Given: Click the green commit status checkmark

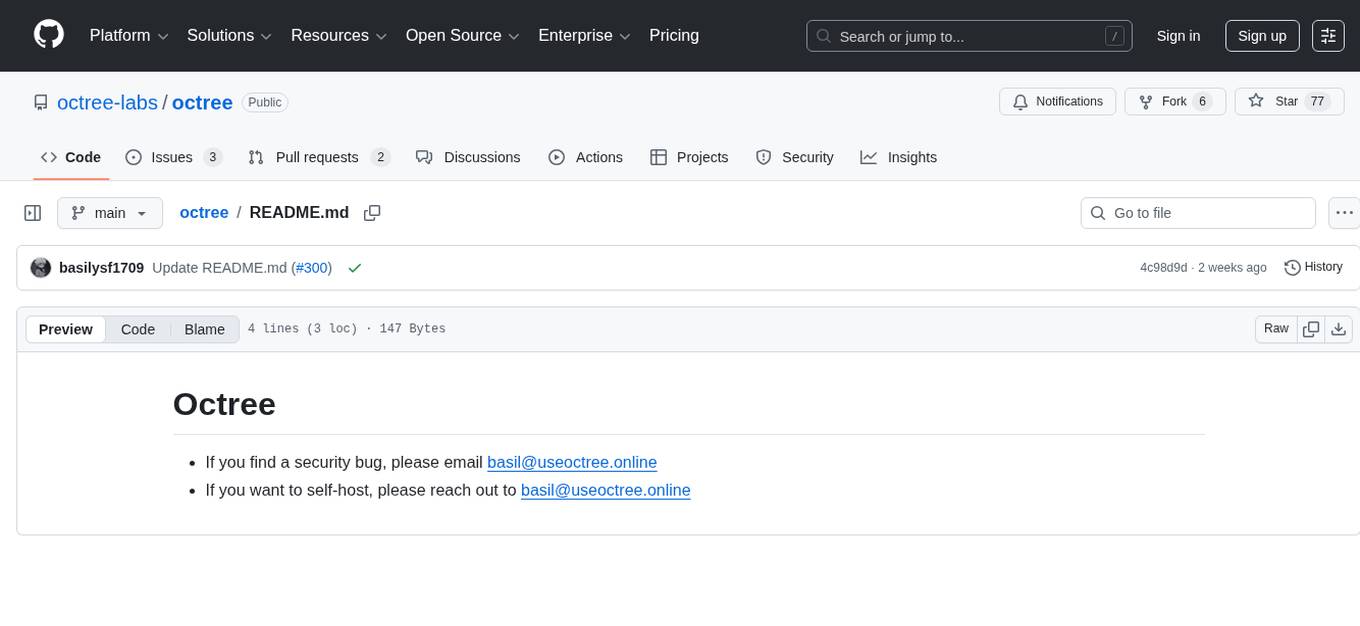Looking at the screenshot, I should (354, 268).
